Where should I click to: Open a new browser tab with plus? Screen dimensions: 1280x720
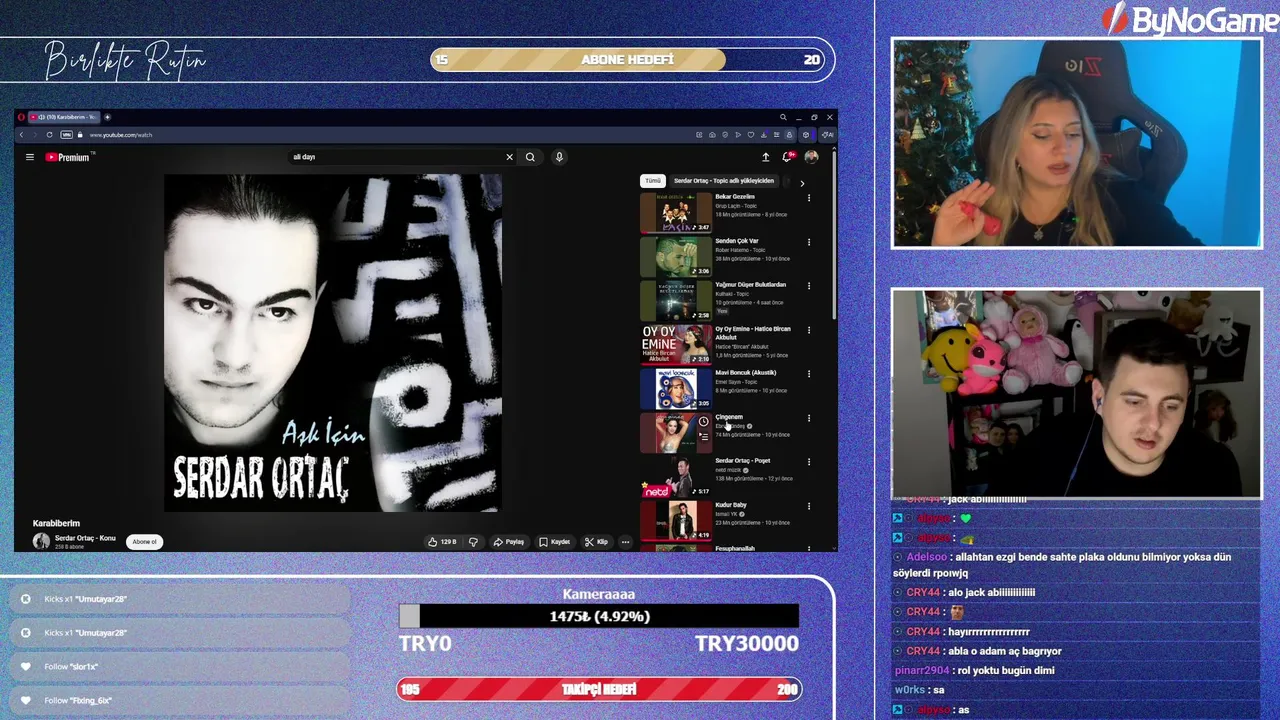click(x=107, y=117)
